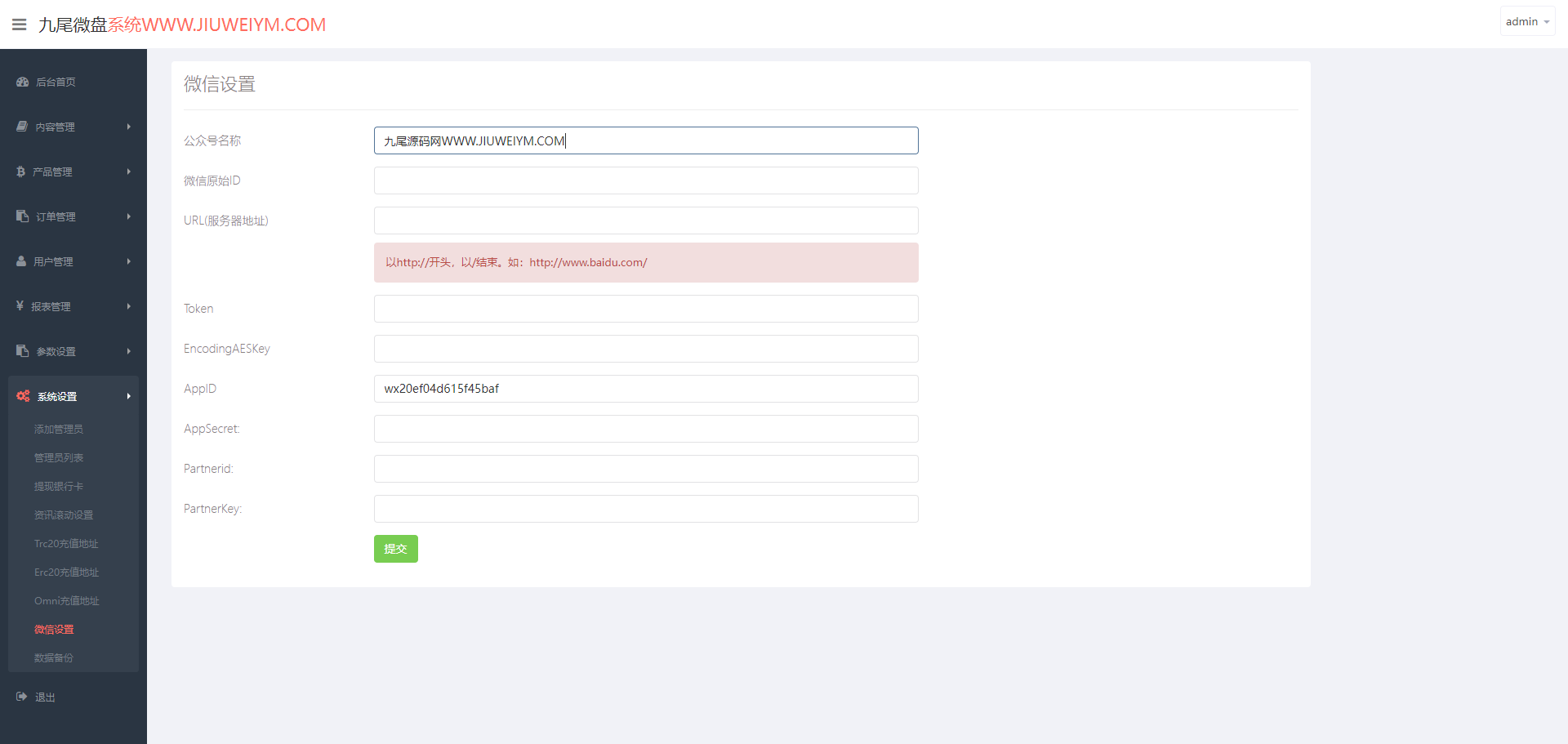The width and height of the screenshot is (1568, 744).
Task: Click the PartnerKey label
Action: [x=213, y=509]
